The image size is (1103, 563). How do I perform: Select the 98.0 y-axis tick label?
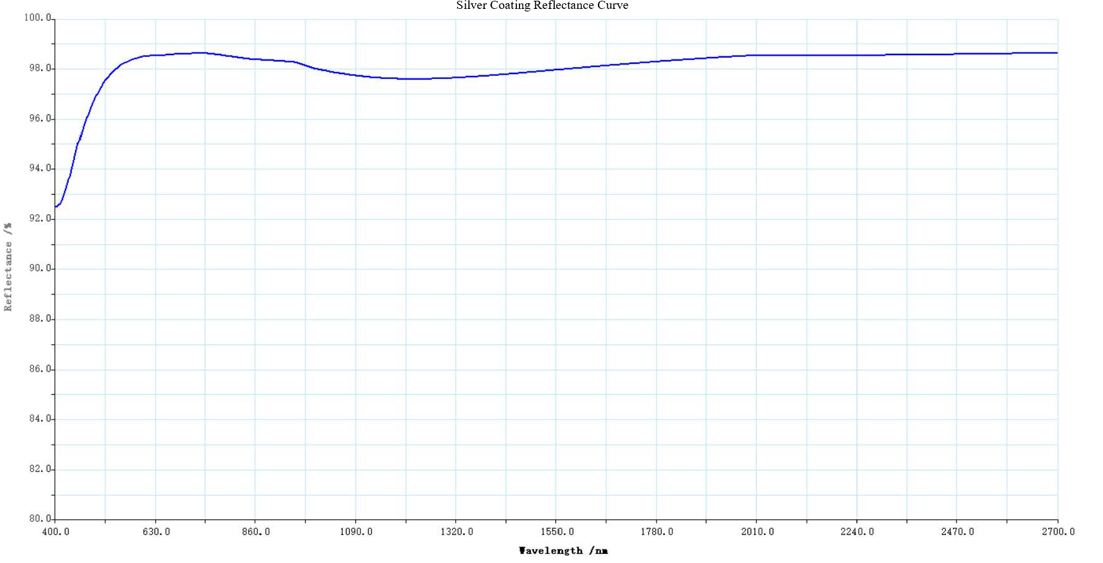(38, 69)
